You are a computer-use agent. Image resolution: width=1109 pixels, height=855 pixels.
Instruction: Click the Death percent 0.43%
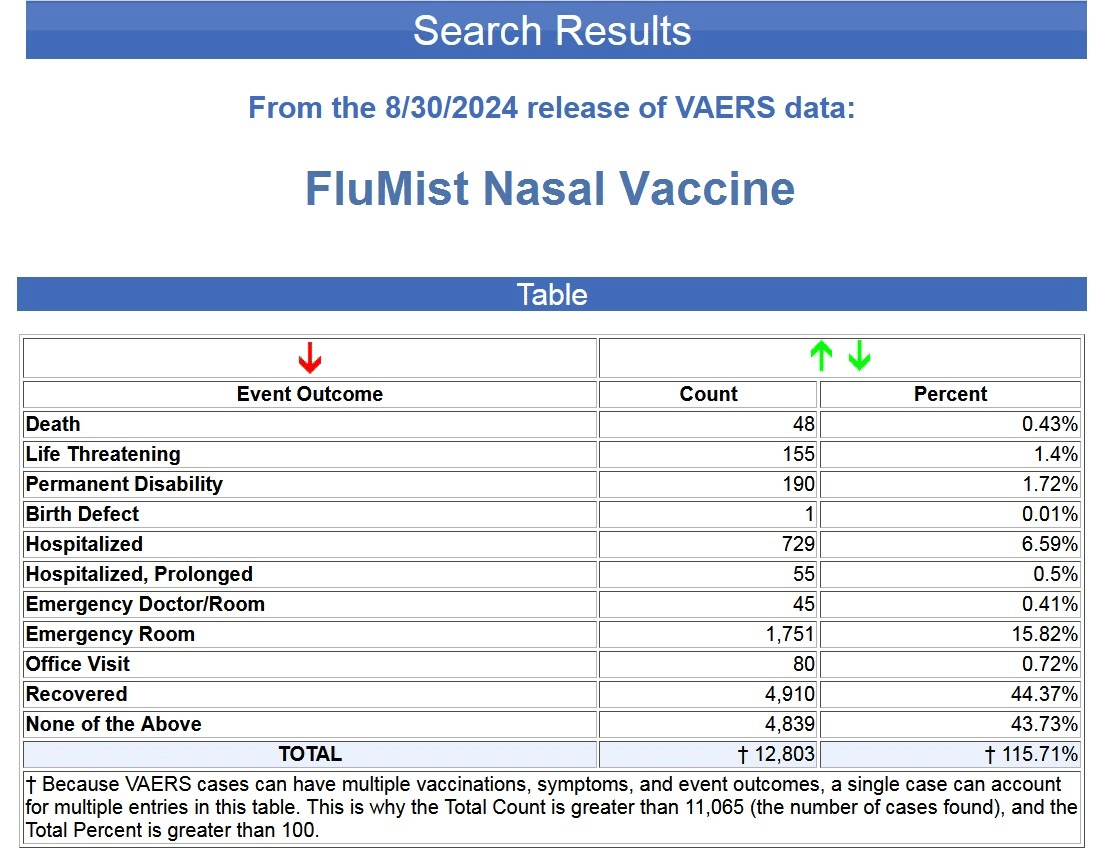[1050, 424]
